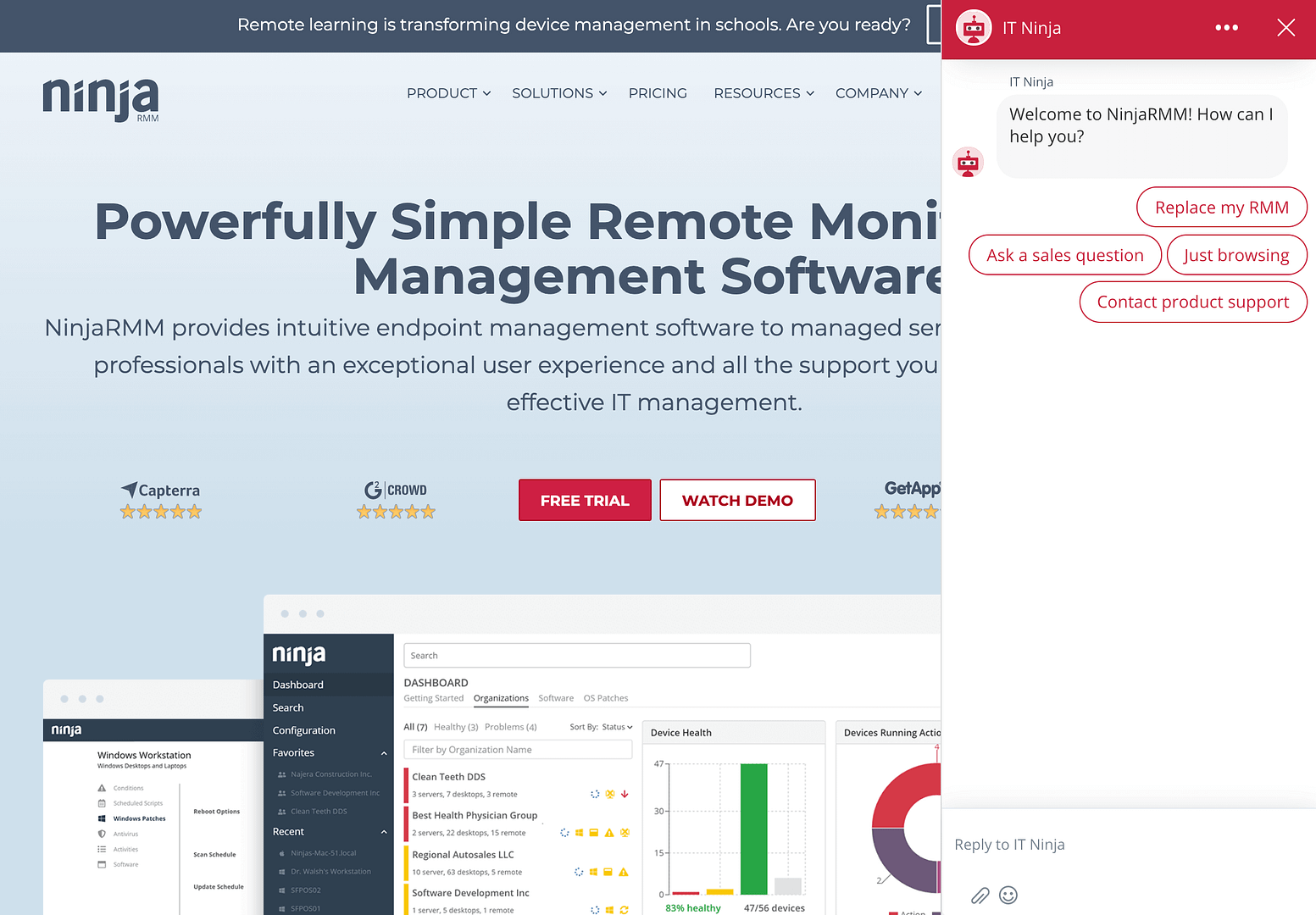
Task: Switch to the Getting Started tab
Action: coord(433,698)
